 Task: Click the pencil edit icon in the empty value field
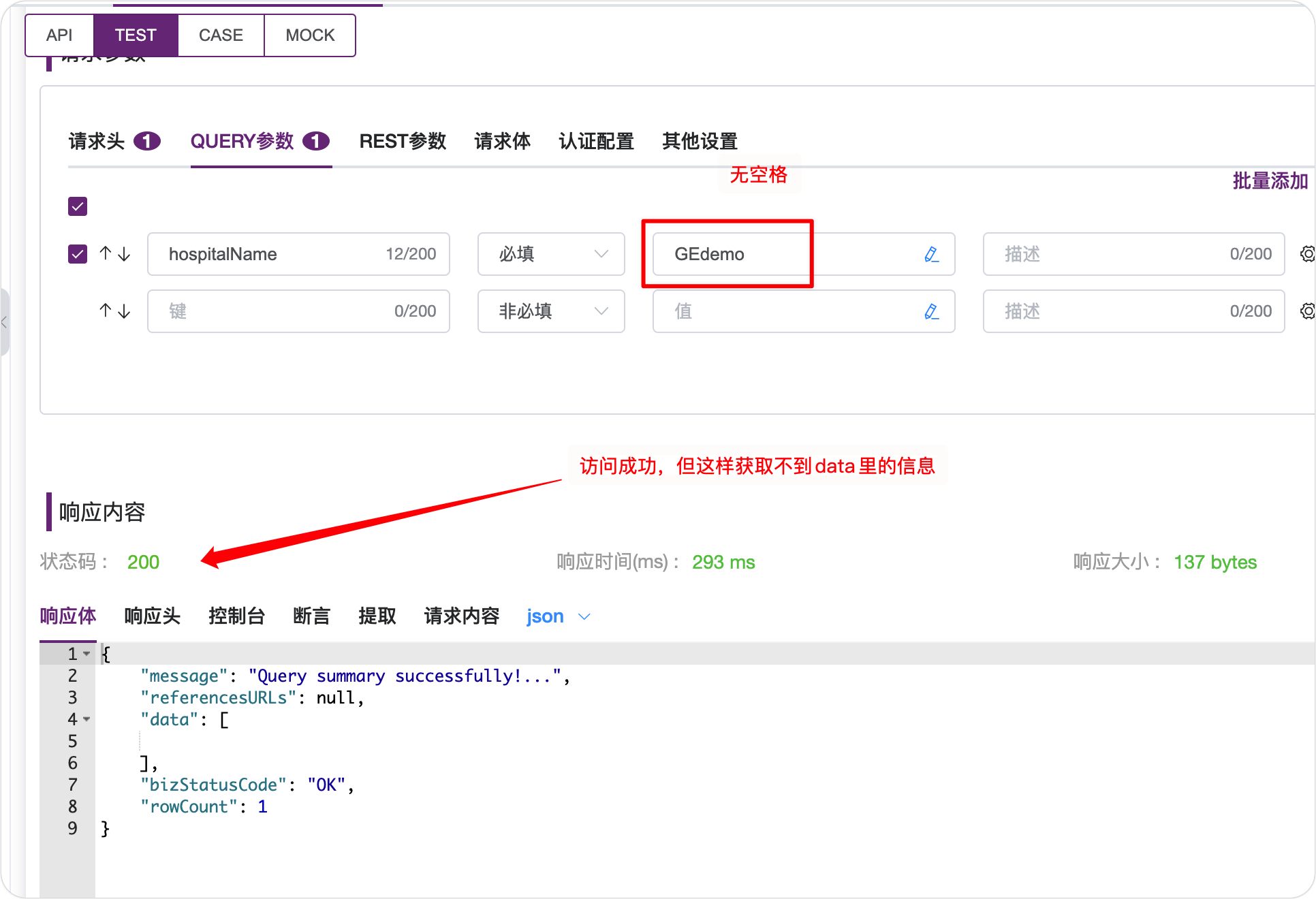[931, 311]
